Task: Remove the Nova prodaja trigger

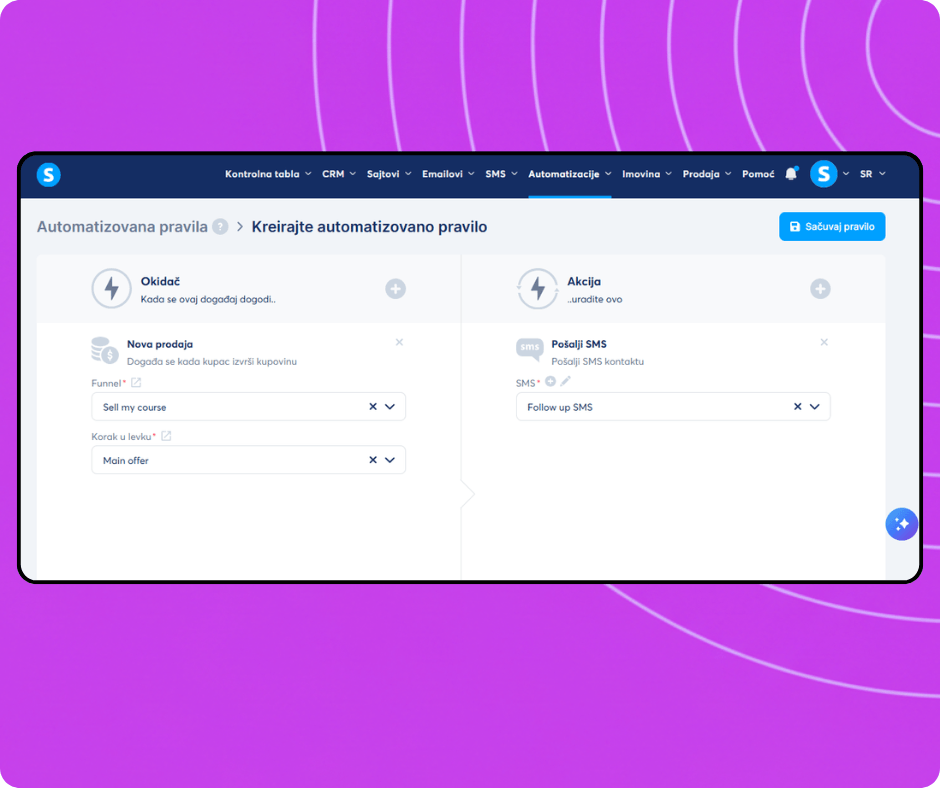Action: click(x=399, y=342)
